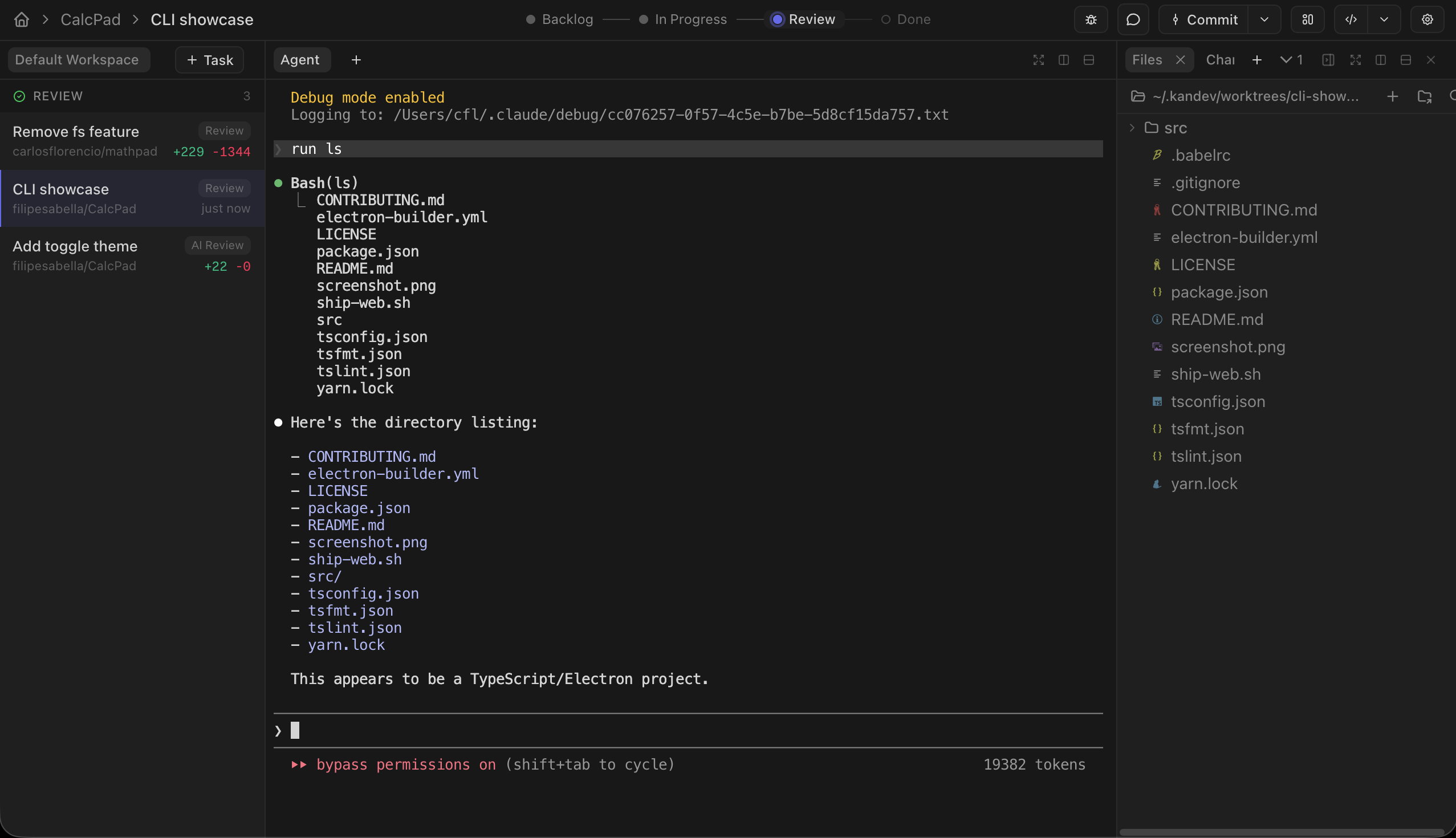
Task: Split the Files panel vertically
Action: pos(1381,60)
